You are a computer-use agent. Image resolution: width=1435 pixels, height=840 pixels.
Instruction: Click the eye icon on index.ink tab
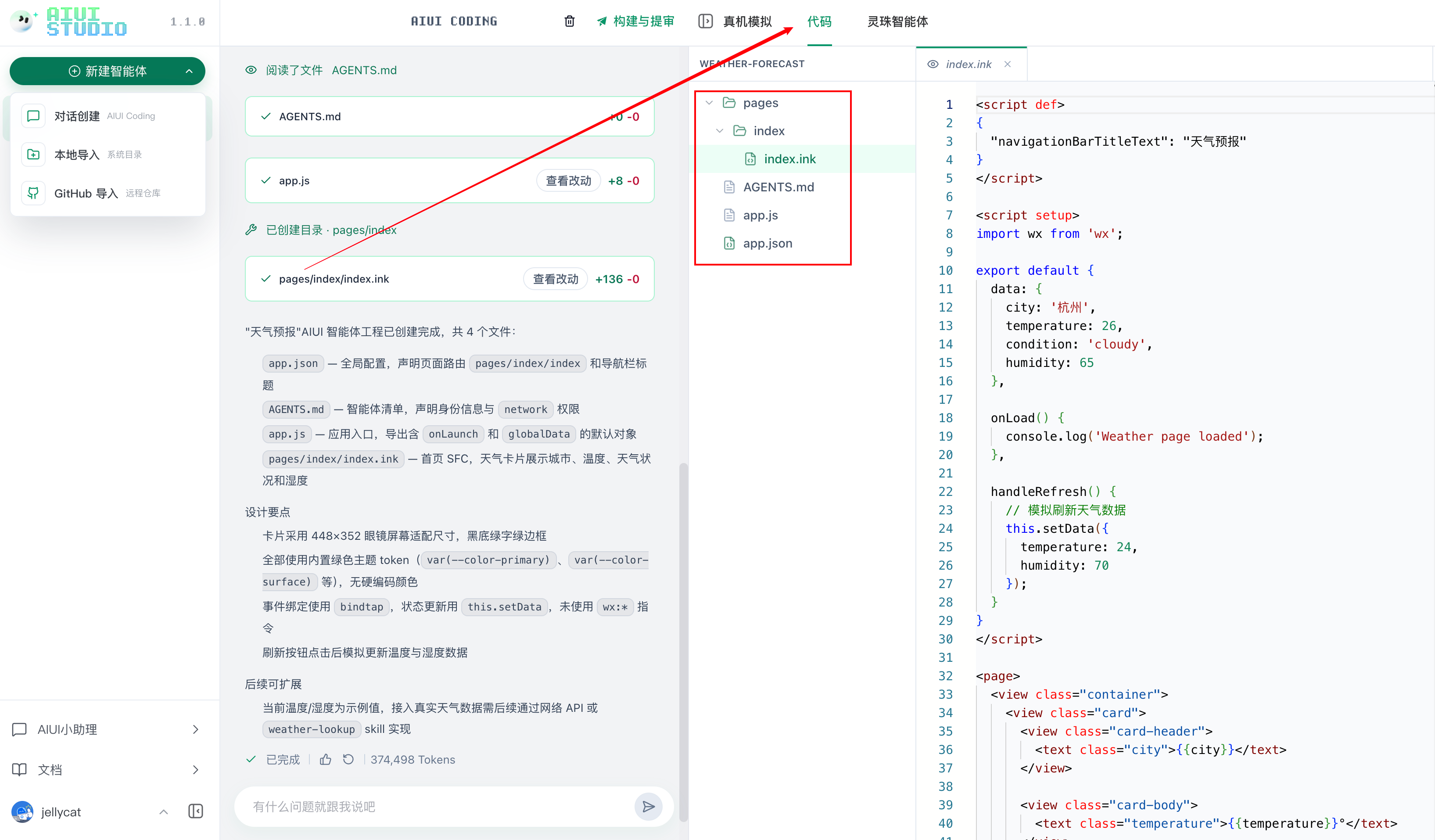coord(933,65)
